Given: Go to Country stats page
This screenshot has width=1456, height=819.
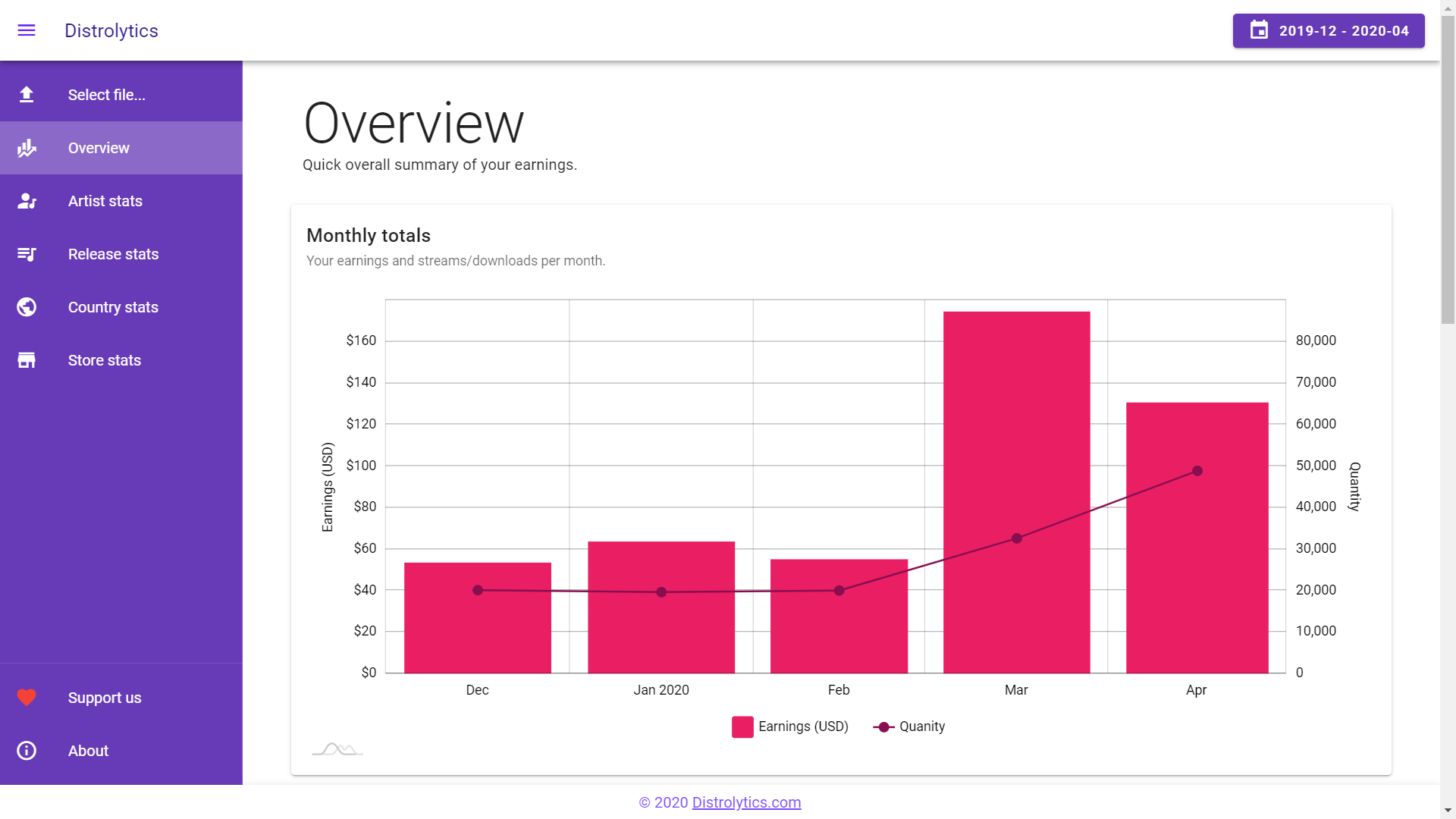Looking at the screenshot, I should [113, 307].
